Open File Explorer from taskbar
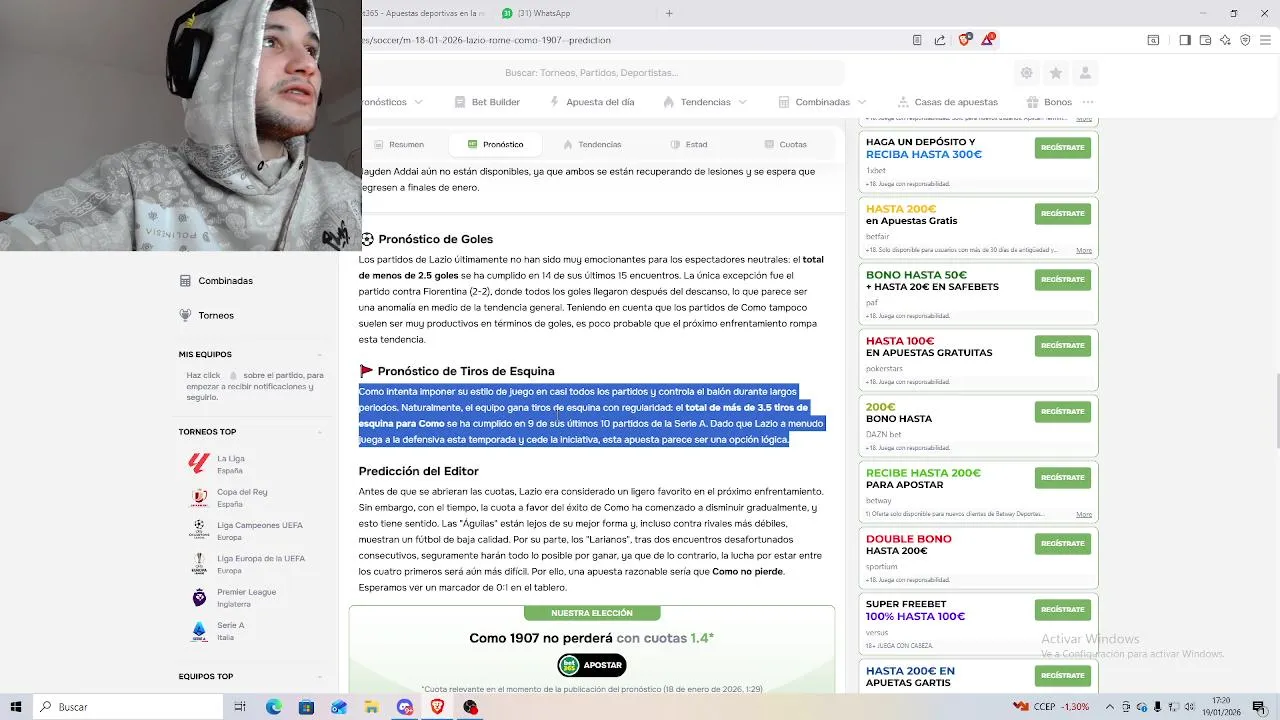 tap(372, 707)
